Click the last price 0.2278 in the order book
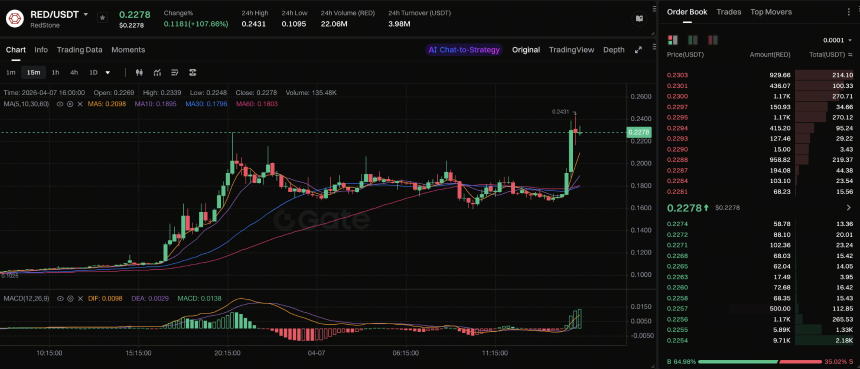 684,208
